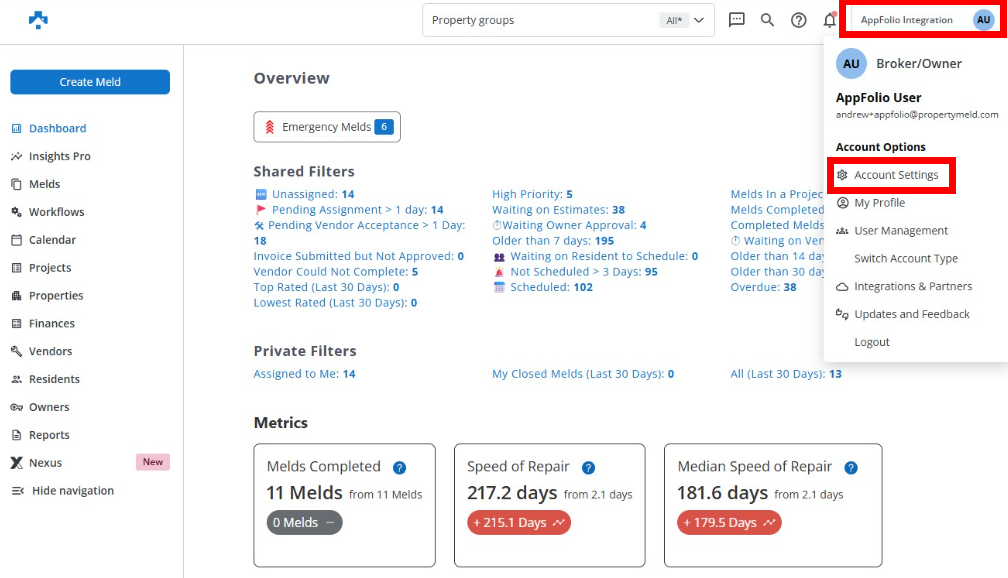Choose Integrations & Partners option
This screenshot has width=1008, height=578.
[x=912, y=286]
